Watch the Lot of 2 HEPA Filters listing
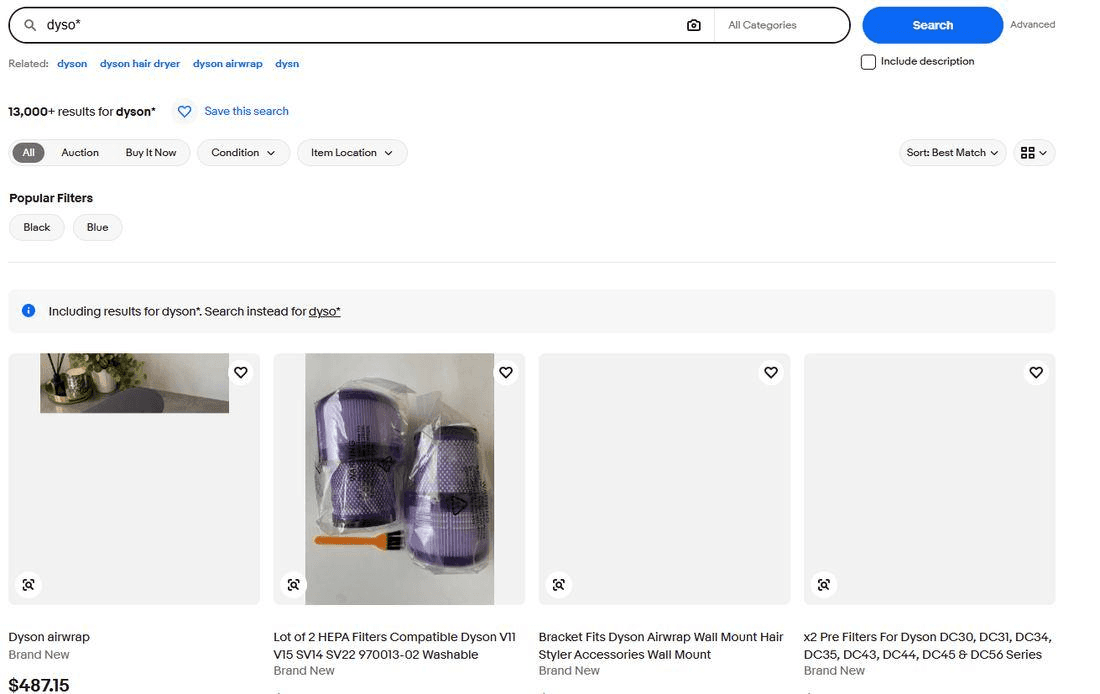This screenshot has height=694, width=1100. [506, 373]
